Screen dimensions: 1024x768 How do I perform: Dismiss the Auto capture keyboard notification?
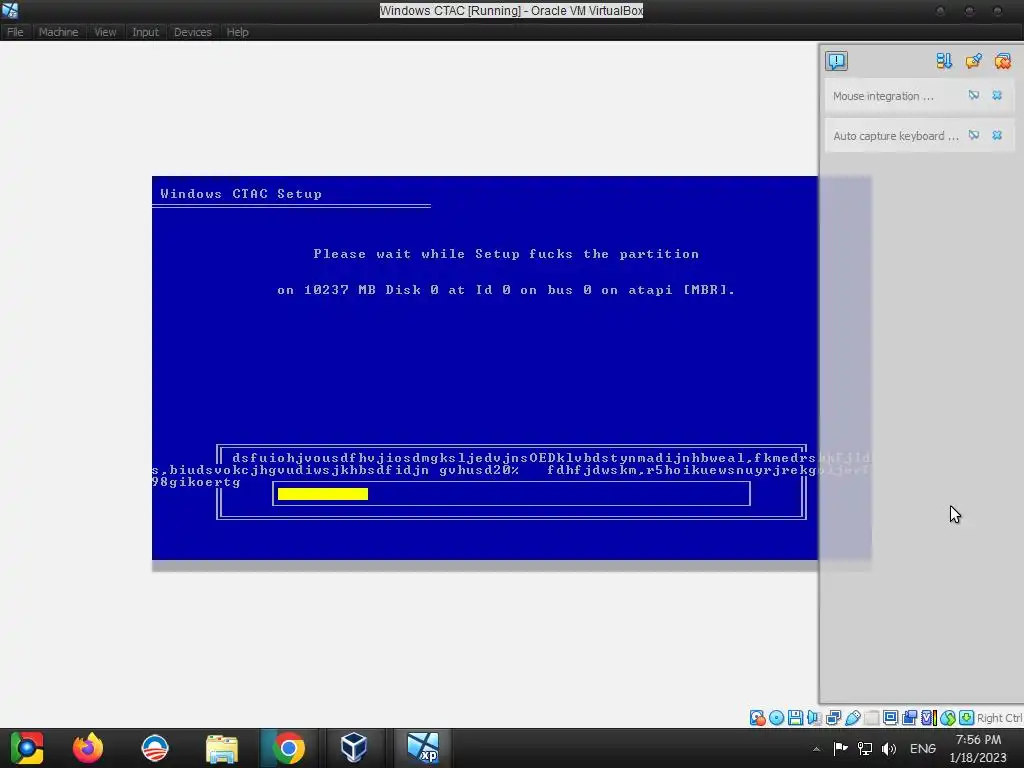point(997,135)
